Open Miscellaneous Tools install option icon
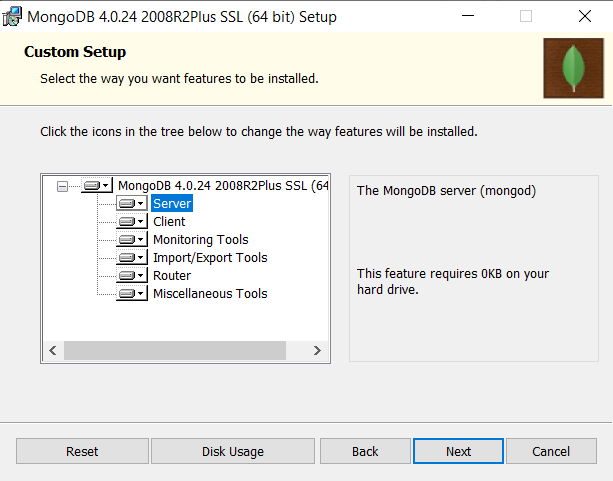 coord(131,294)
